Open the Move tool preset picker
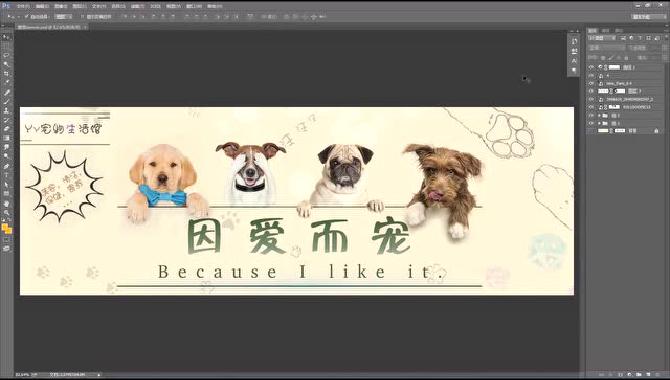This screenshot has width=670, height=380. click(x=13, y=16)
